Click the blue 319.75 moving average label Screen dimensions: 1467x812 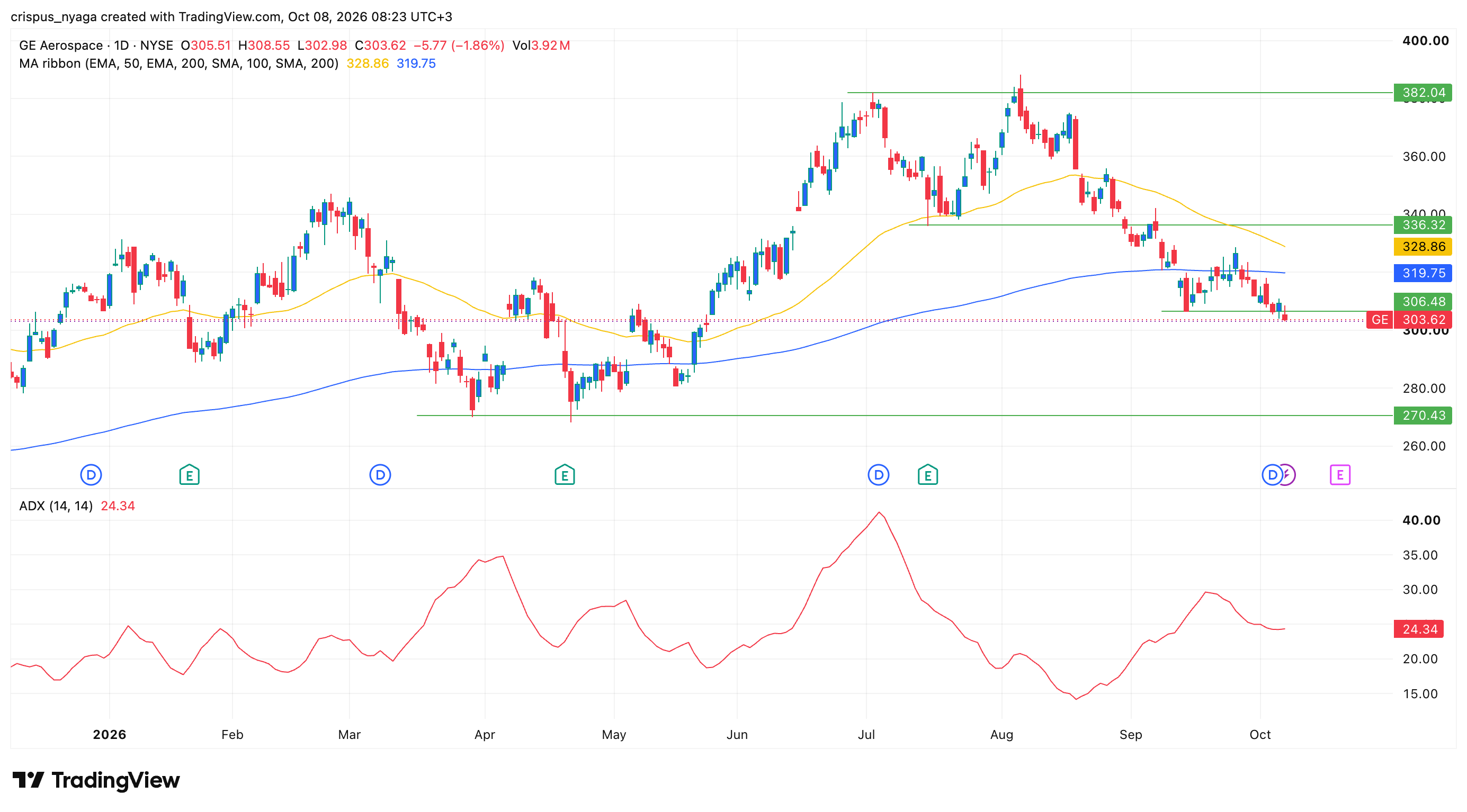(x=1423, y=273)
